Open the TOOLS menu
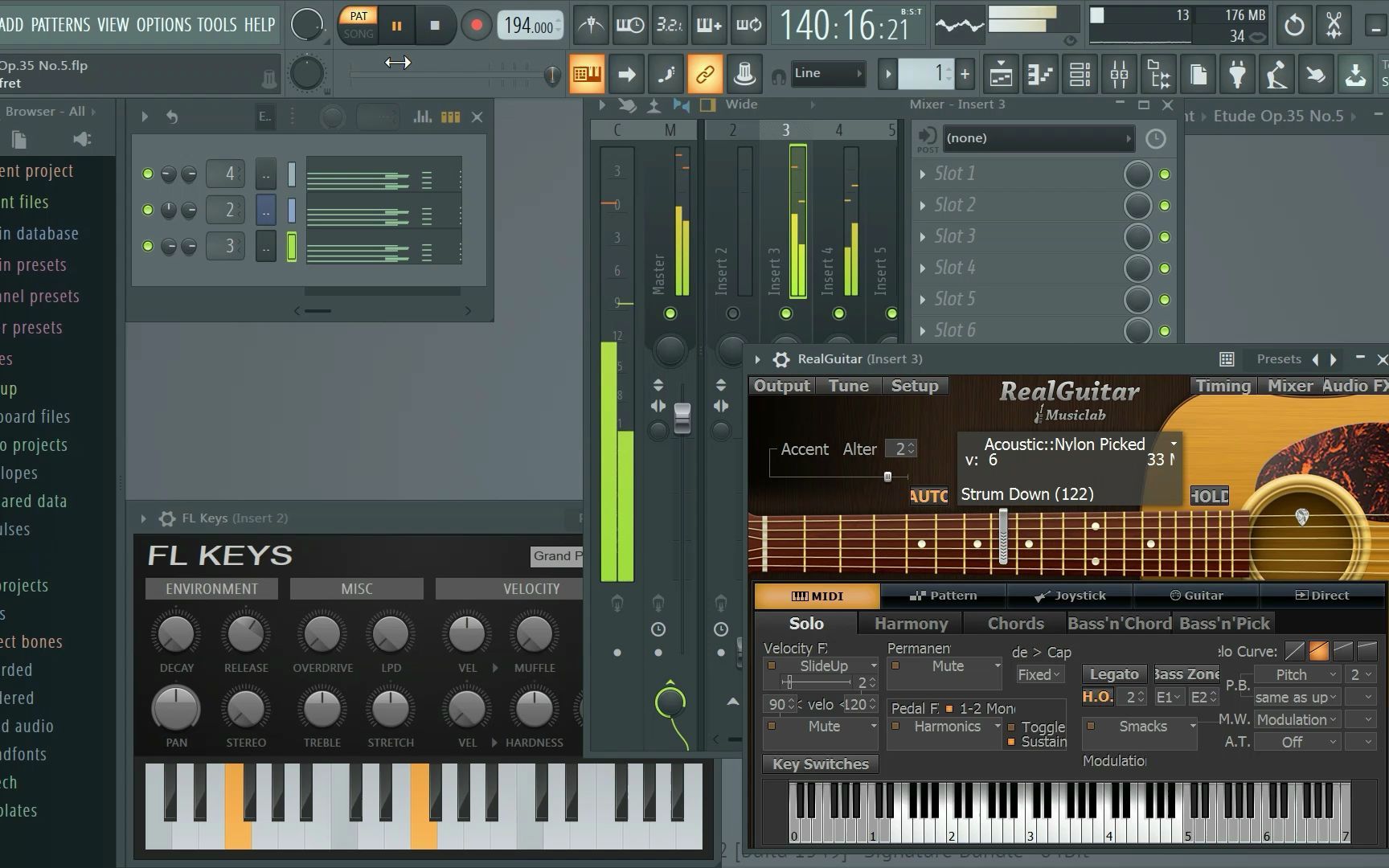The image size is (1389, 868). [x=217, y=25]
